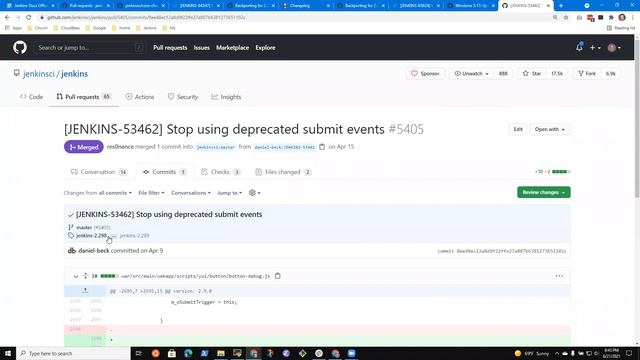The width and height of the screenshot is (640, 360).
Task: Focus the Search or jump to field
Action: click(90, 48)
